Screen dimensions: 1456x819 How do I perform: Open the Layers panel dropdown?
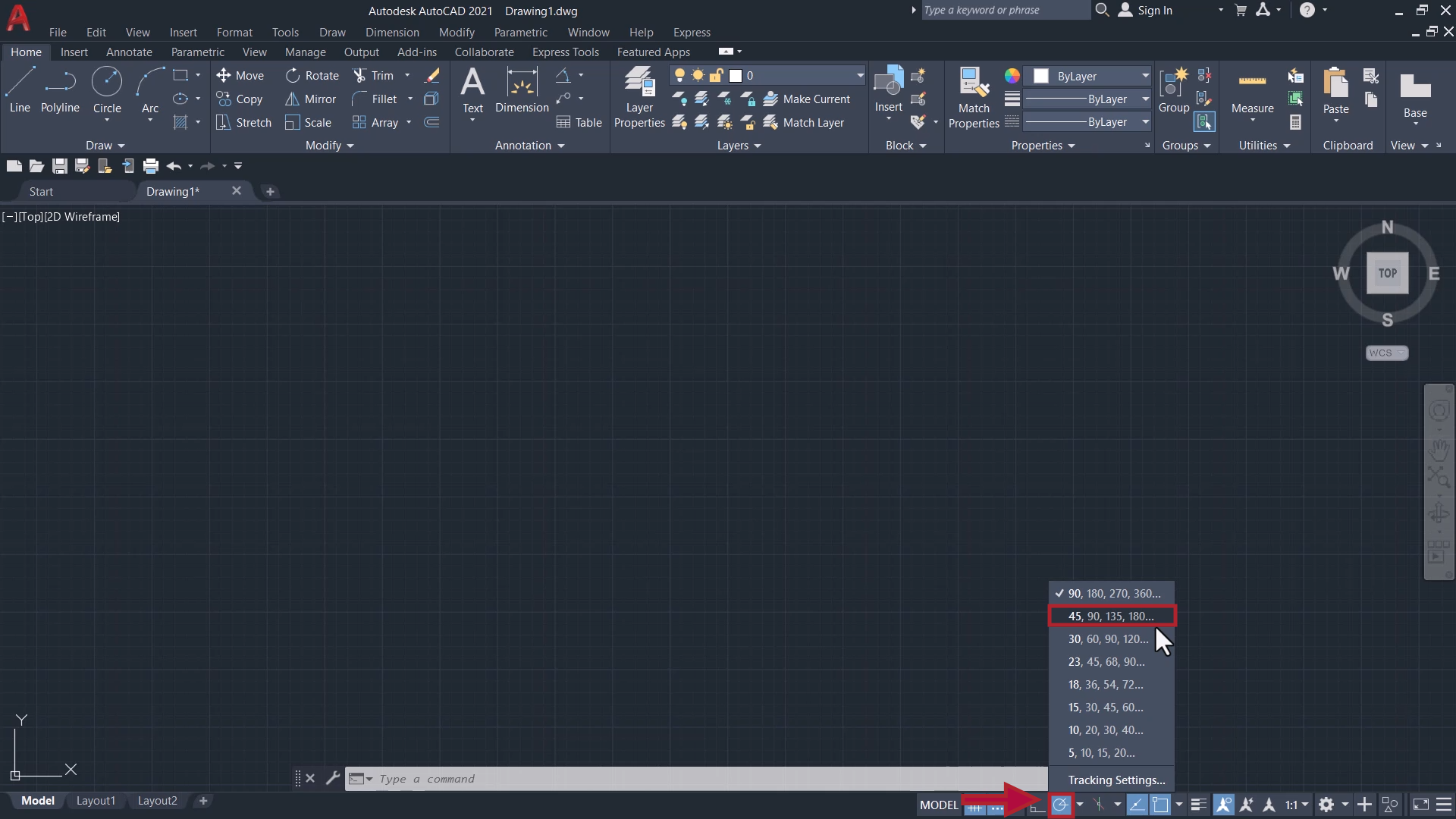tap(757, 145)
